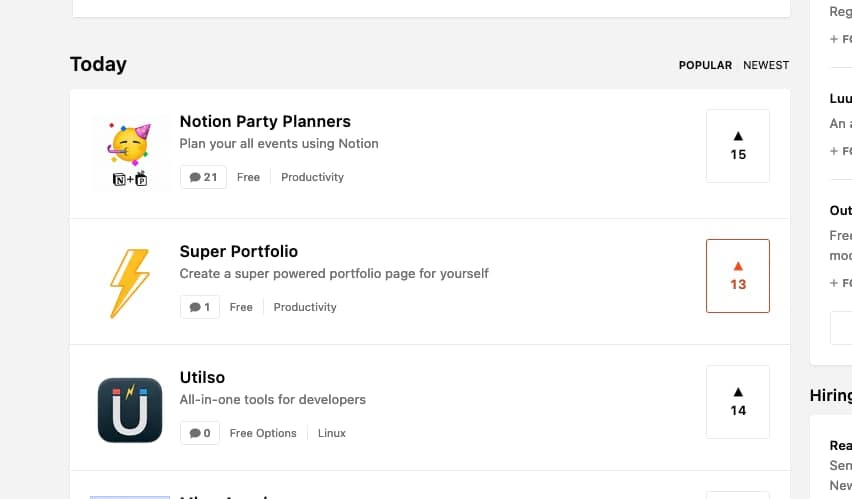Open Super Portfolio's 1 comment bubble
Viewport: 852px width, 499px height.
point(199,307)
